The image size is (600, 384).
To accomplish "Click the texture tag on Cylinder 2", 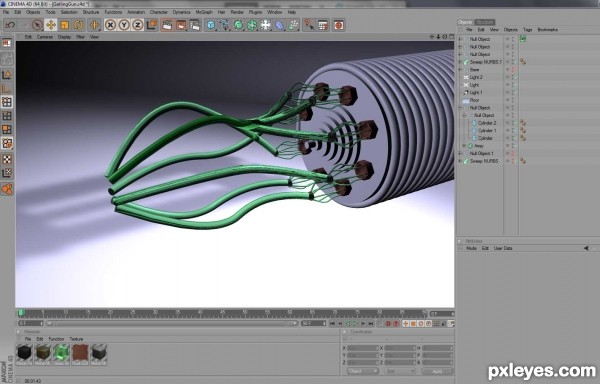I will 523,123.
